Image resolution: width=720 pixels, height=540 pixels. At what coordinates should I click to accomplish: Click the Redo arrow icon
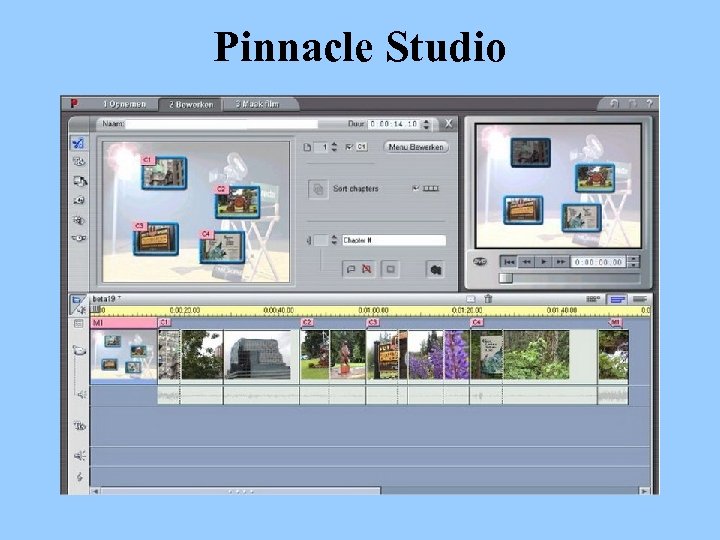(632, 104)
